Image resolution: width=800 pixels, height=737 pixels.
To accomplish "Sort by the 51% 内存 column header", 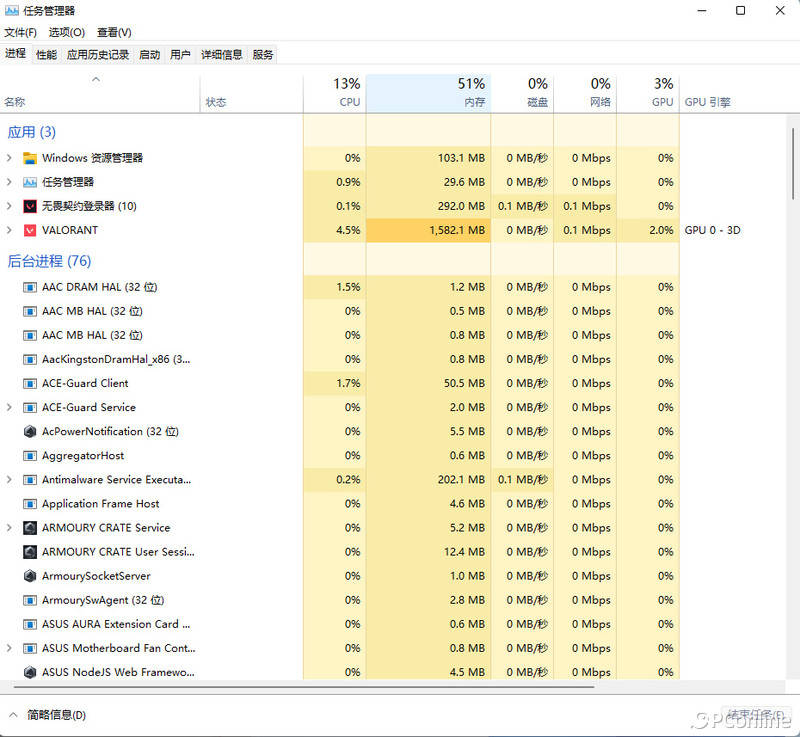I will pyautogui.click(x=428, y=94).
